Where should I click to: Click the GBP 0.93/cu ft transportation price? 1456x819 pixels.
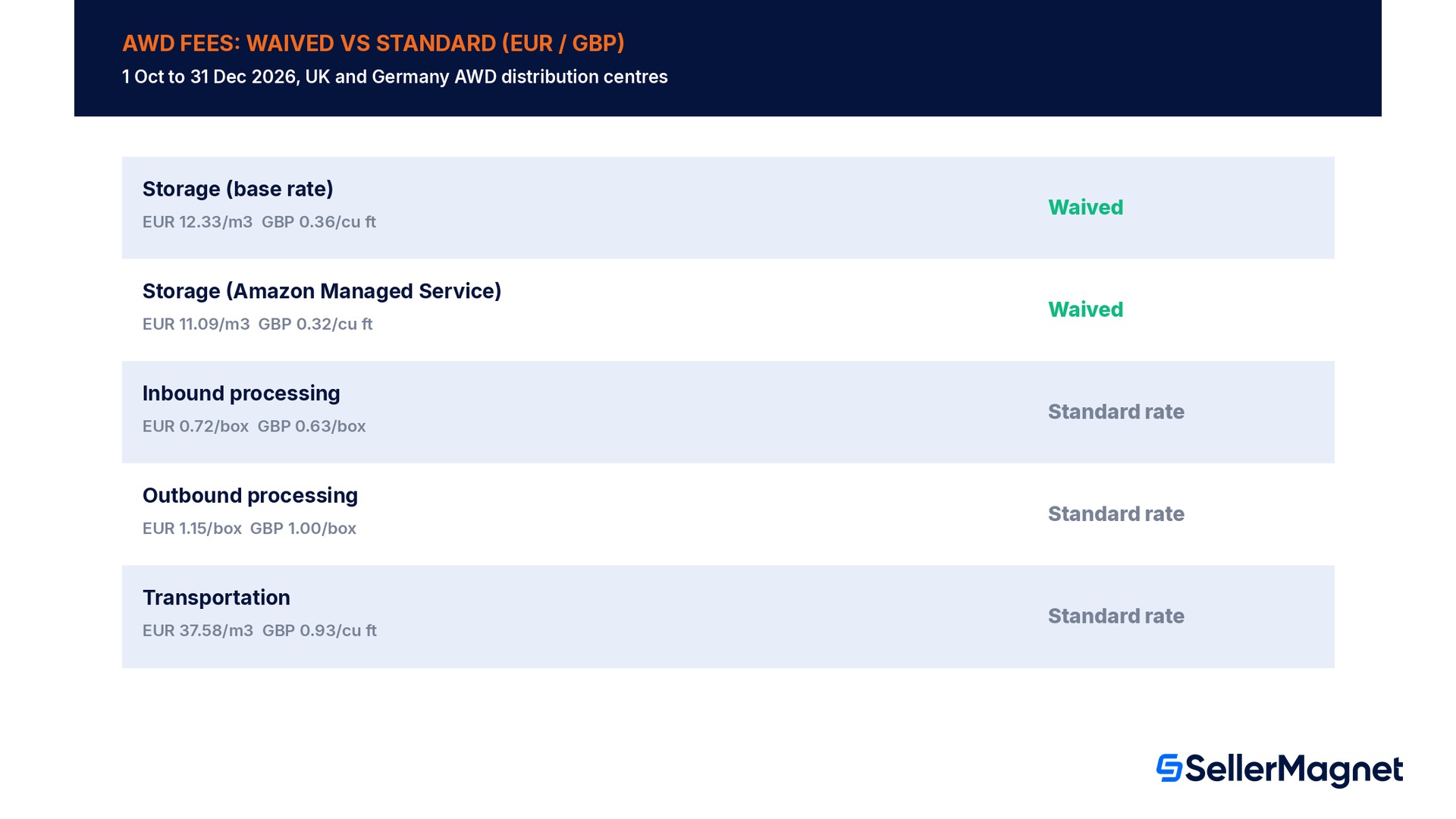[x=319, y=631]
